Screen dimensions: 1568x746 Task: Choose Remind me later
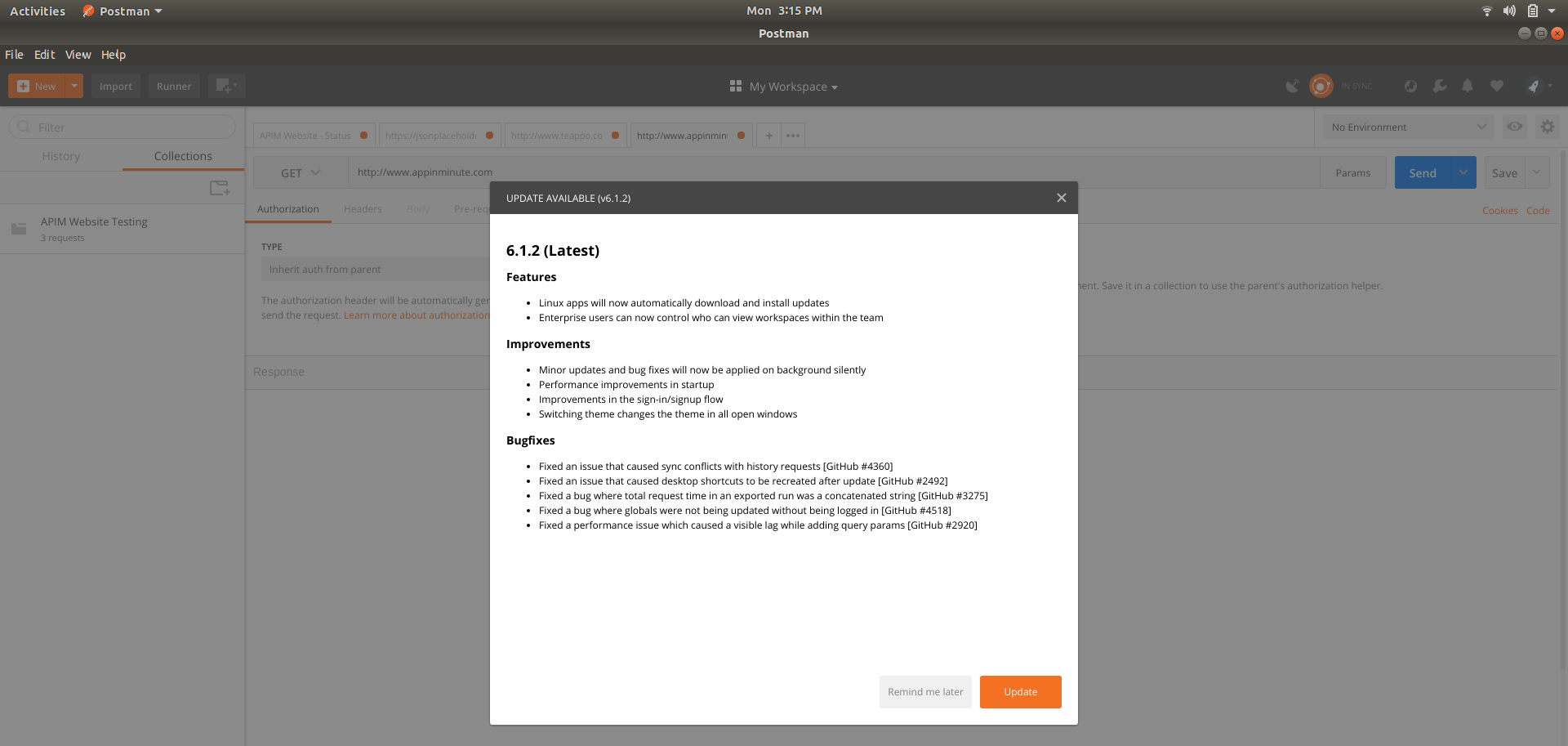click(x=925, y=692)
